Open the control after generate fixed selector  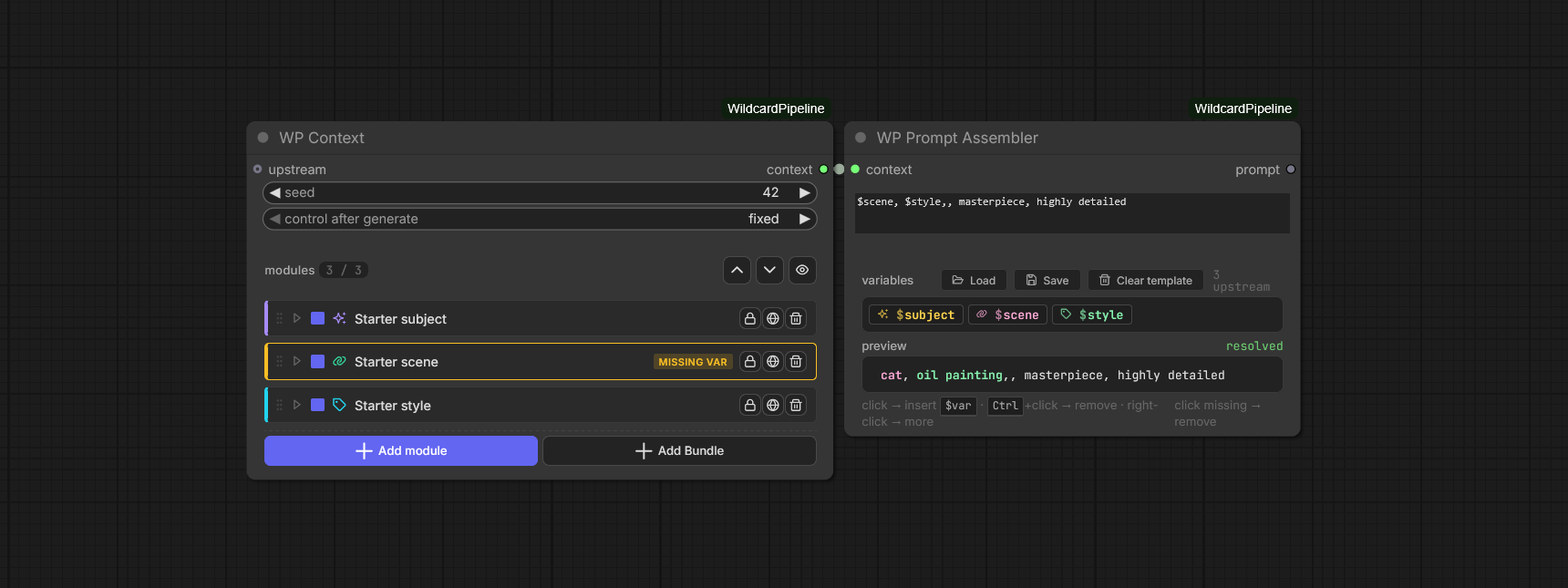(x=540, y=219)
